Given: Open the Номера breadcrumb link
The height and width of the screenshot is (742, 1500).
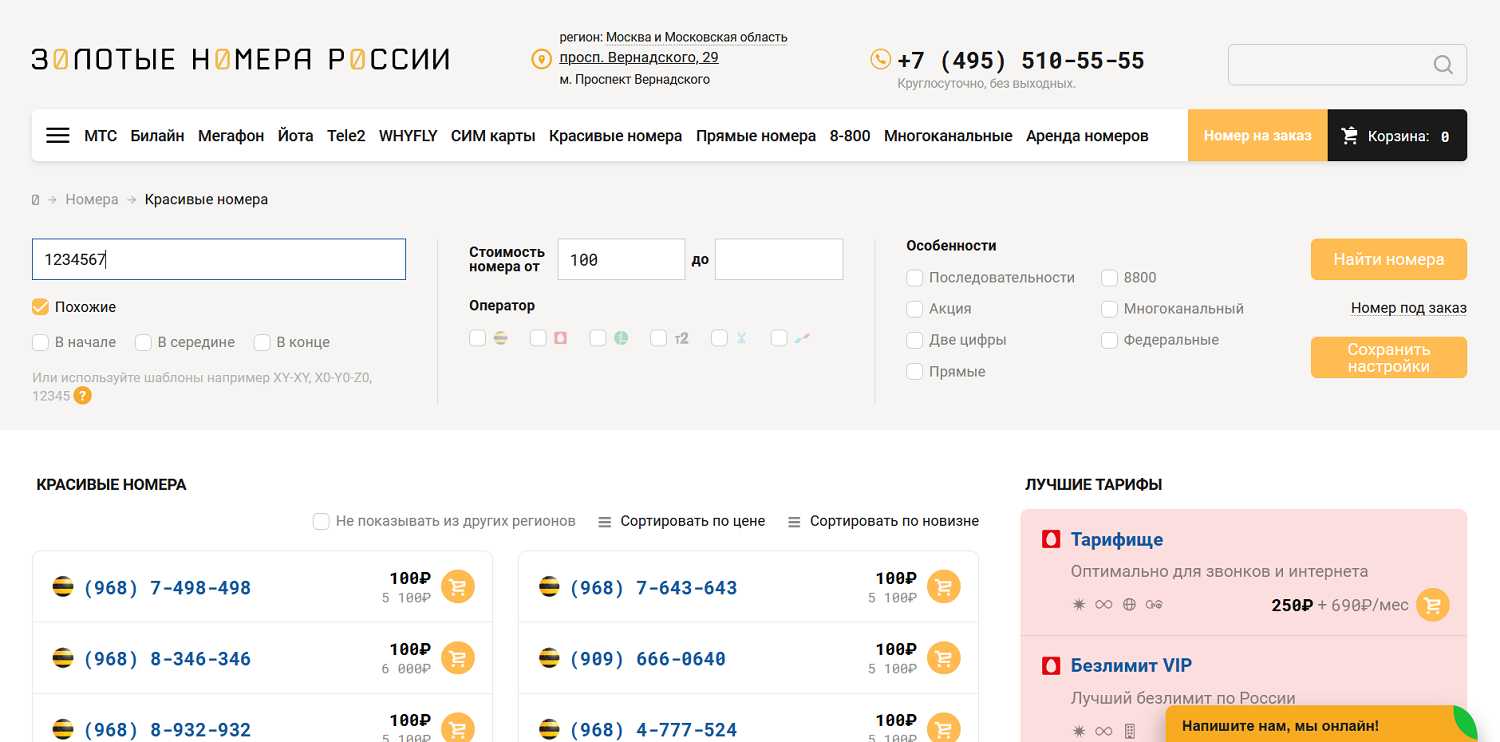Looking at the screenshot, I should (92, 199).
